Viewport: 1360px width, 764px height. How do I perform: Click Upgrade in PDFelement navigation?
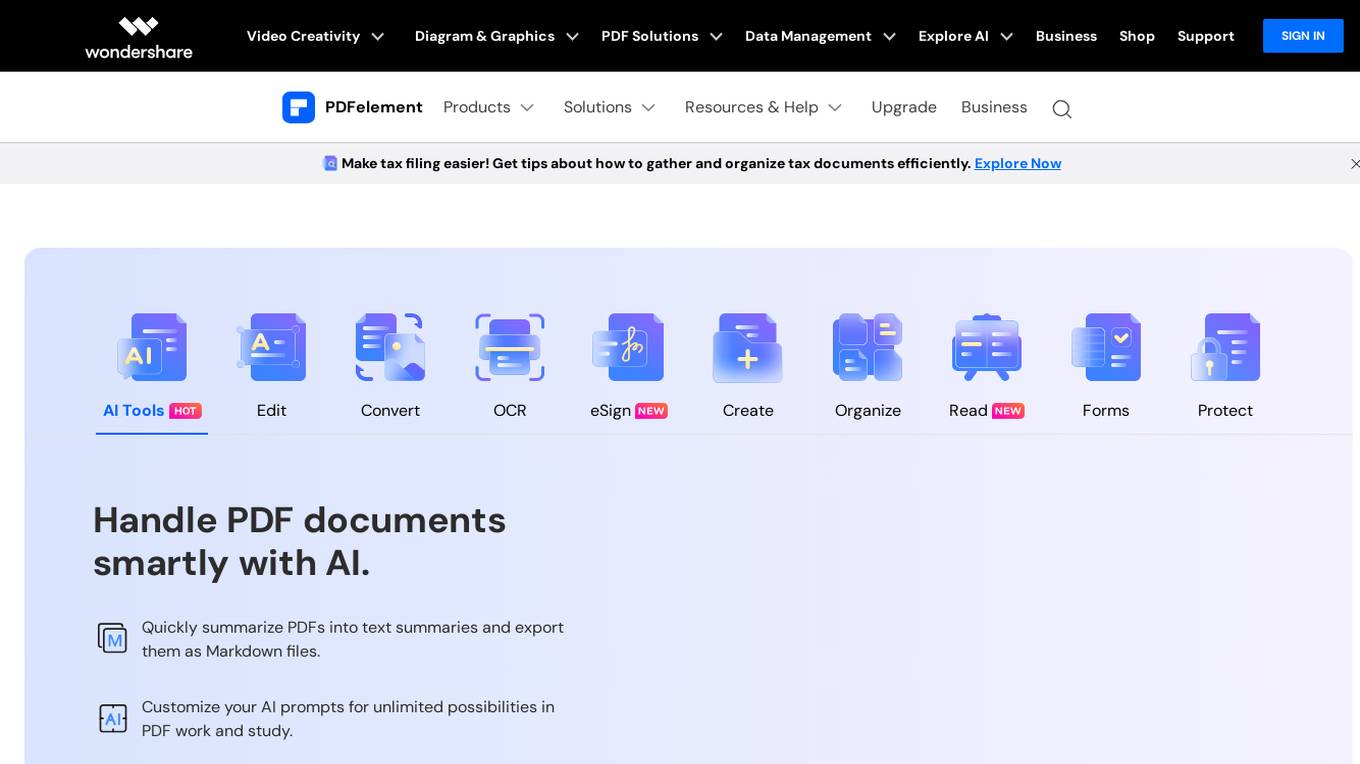point(904,107)
